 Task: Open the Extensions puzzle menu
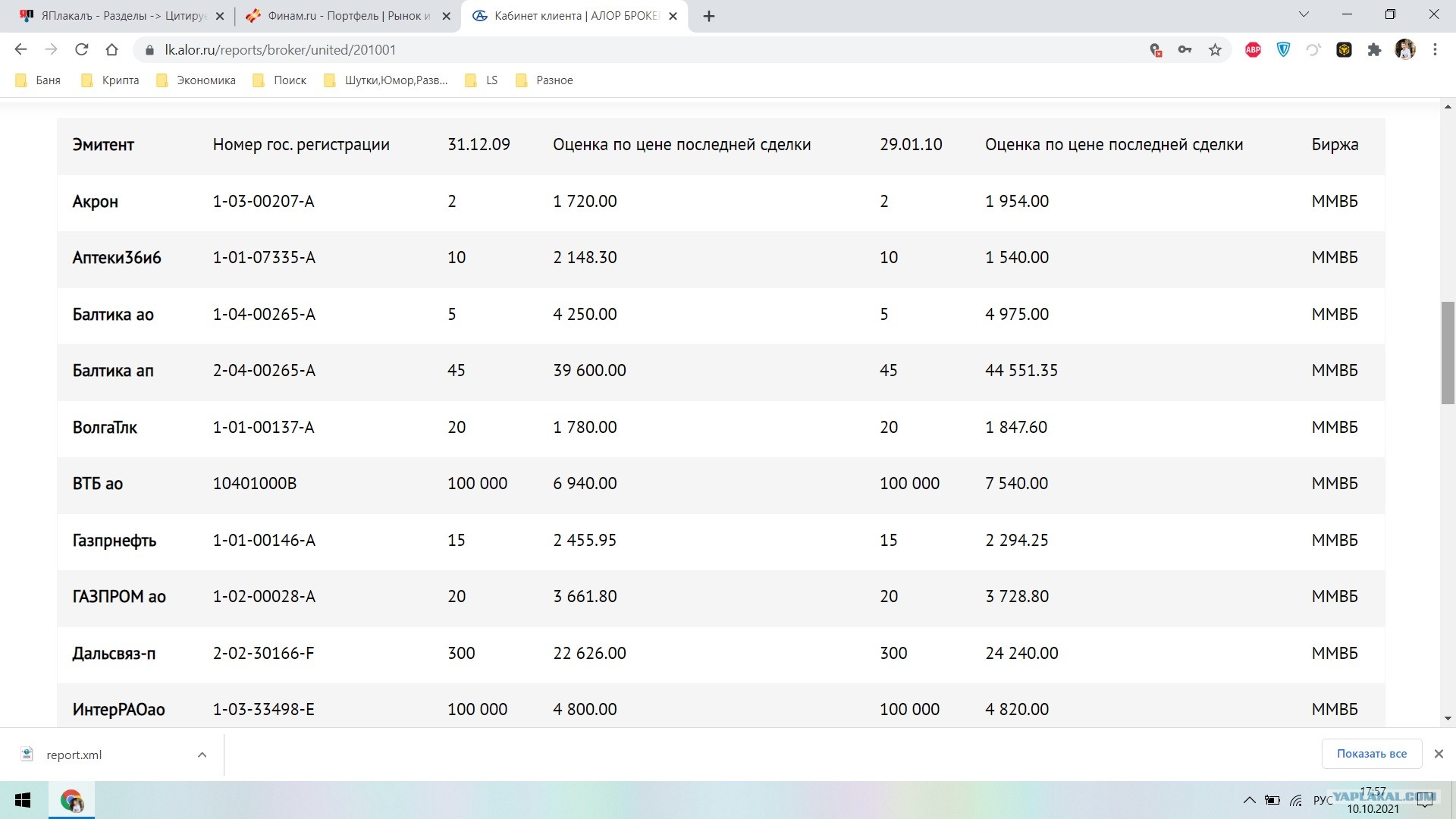pos(1374,50)
